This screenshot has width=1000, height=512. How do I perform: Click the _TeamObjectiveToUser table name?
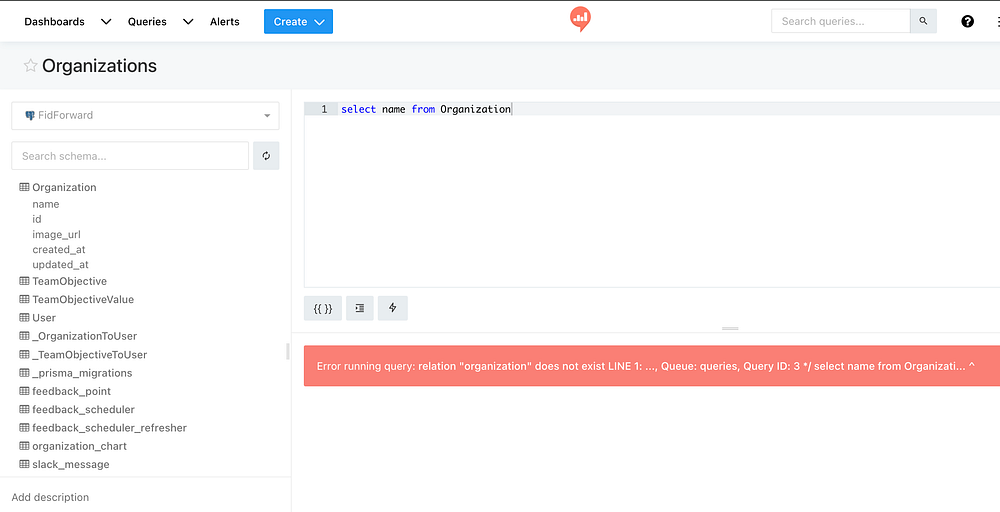click(89, 355)
